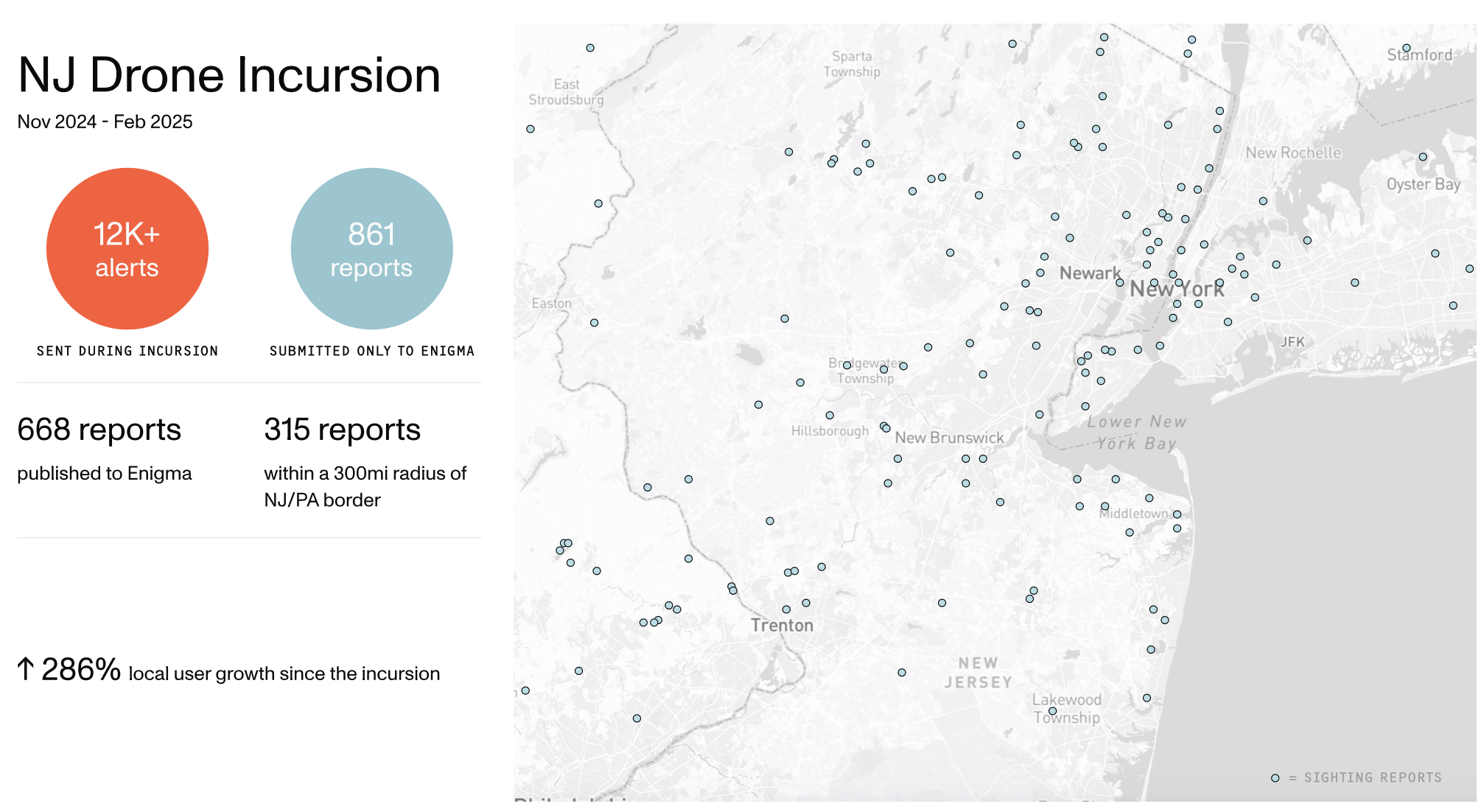Click the sighting marker above Oyster Bay

(x=1423, y=157)
